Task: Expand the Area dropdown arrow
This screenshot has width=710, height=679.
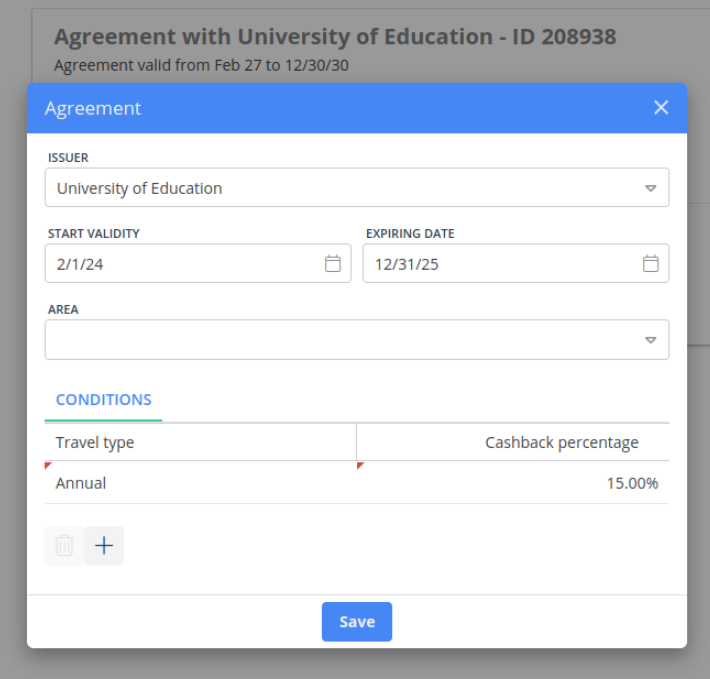Action: 650,340
